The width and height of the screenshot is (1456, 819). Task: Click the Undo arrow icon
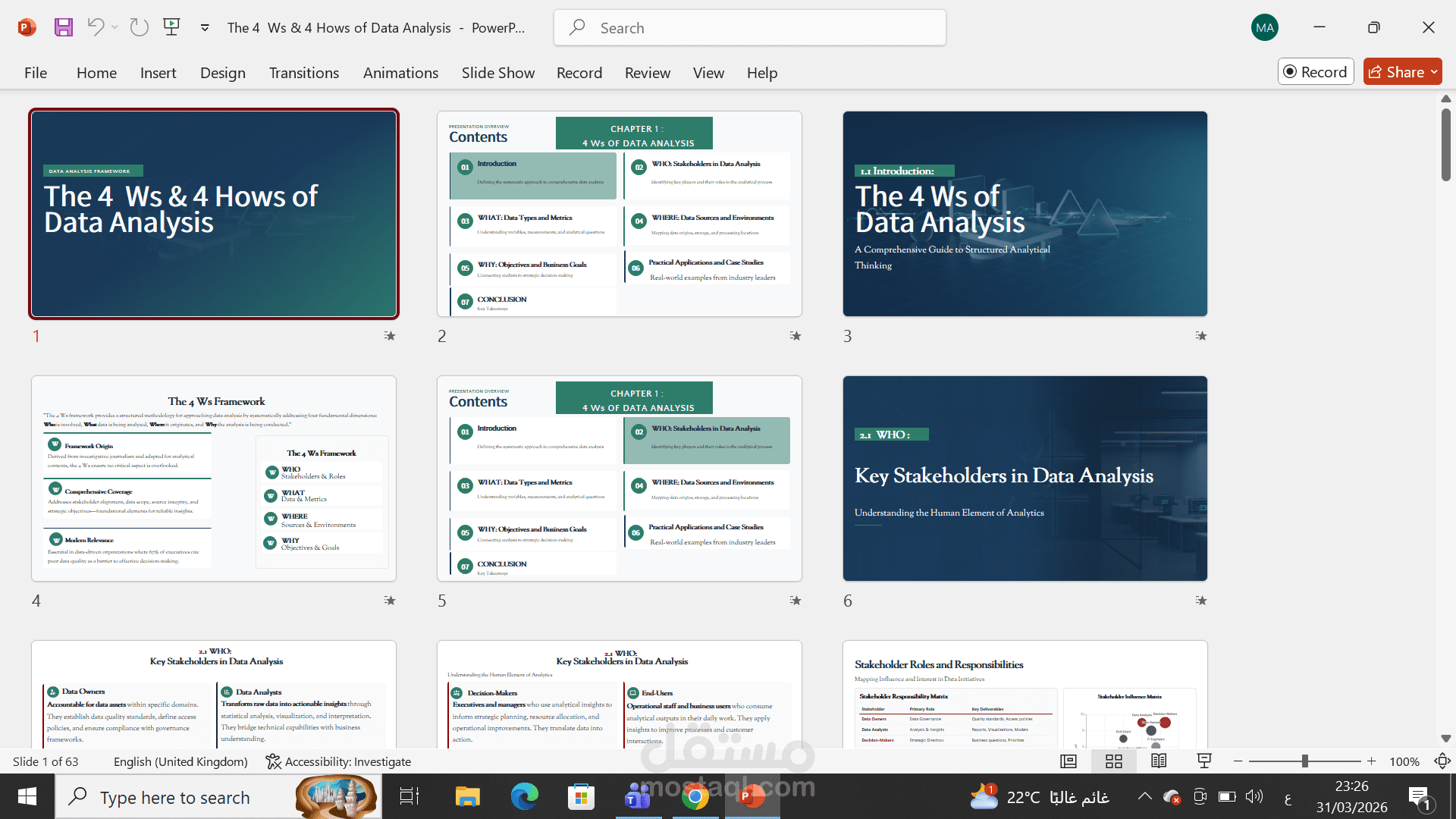(96, 27)
